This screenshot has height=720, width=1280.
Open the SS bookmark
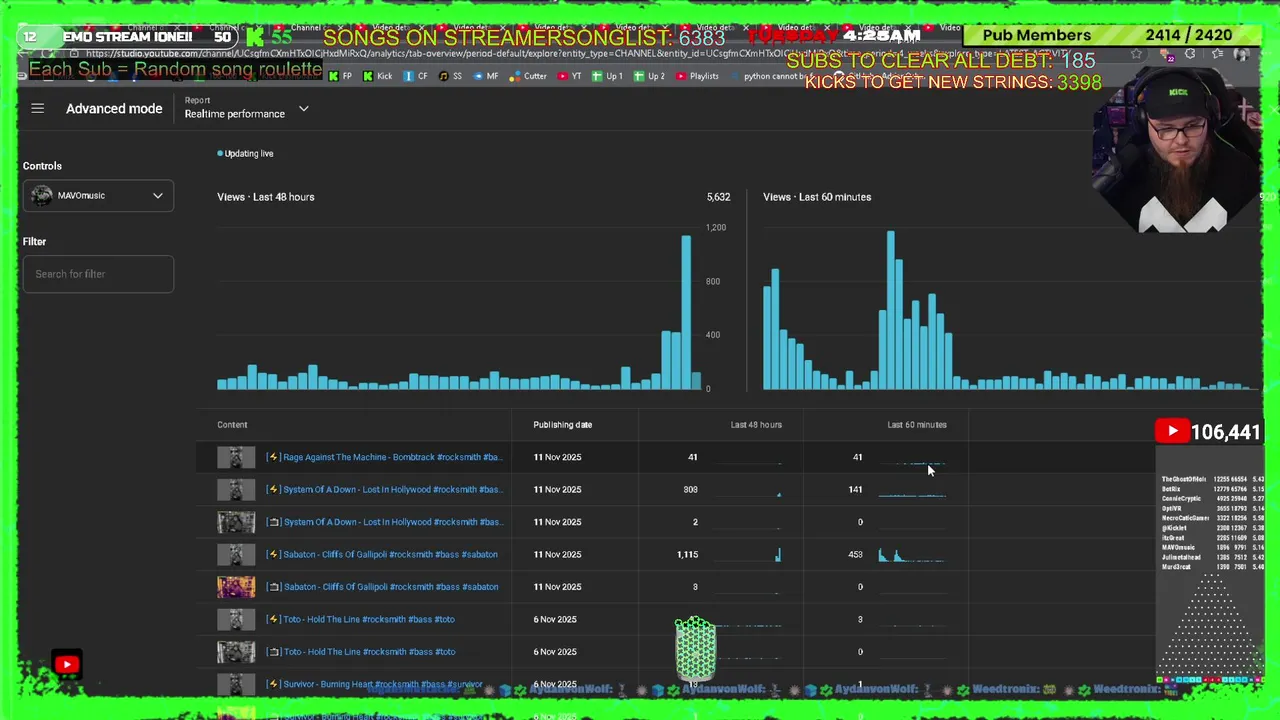[x=451, y=76]
